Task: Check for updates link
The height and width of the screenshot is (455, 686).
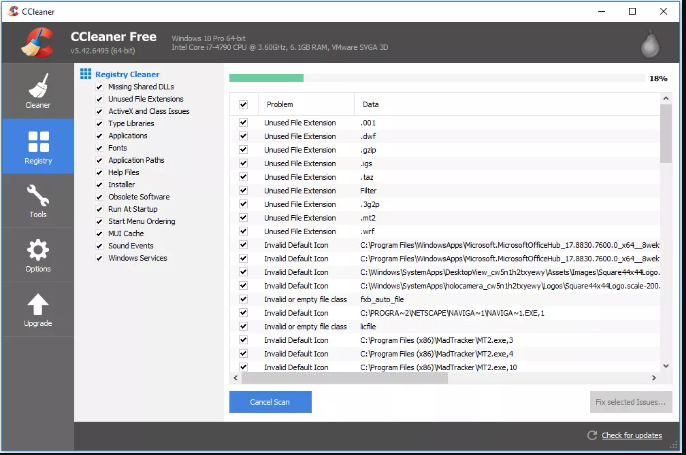Action: pyautogui.click(x=631, y=435)
